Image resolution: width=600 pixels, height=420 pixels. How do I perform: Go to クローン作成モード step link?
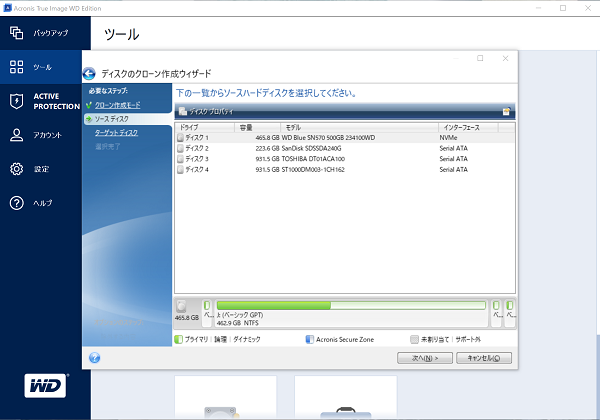117,105
